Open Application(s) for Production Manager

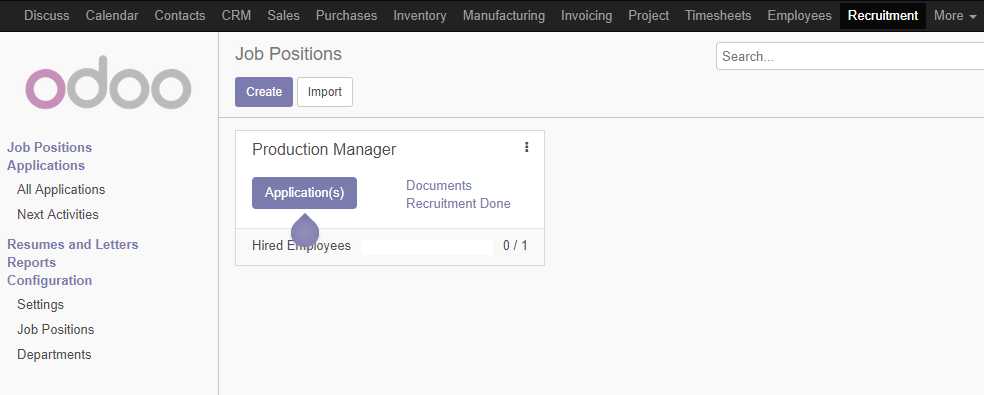(x=304, y=193)
